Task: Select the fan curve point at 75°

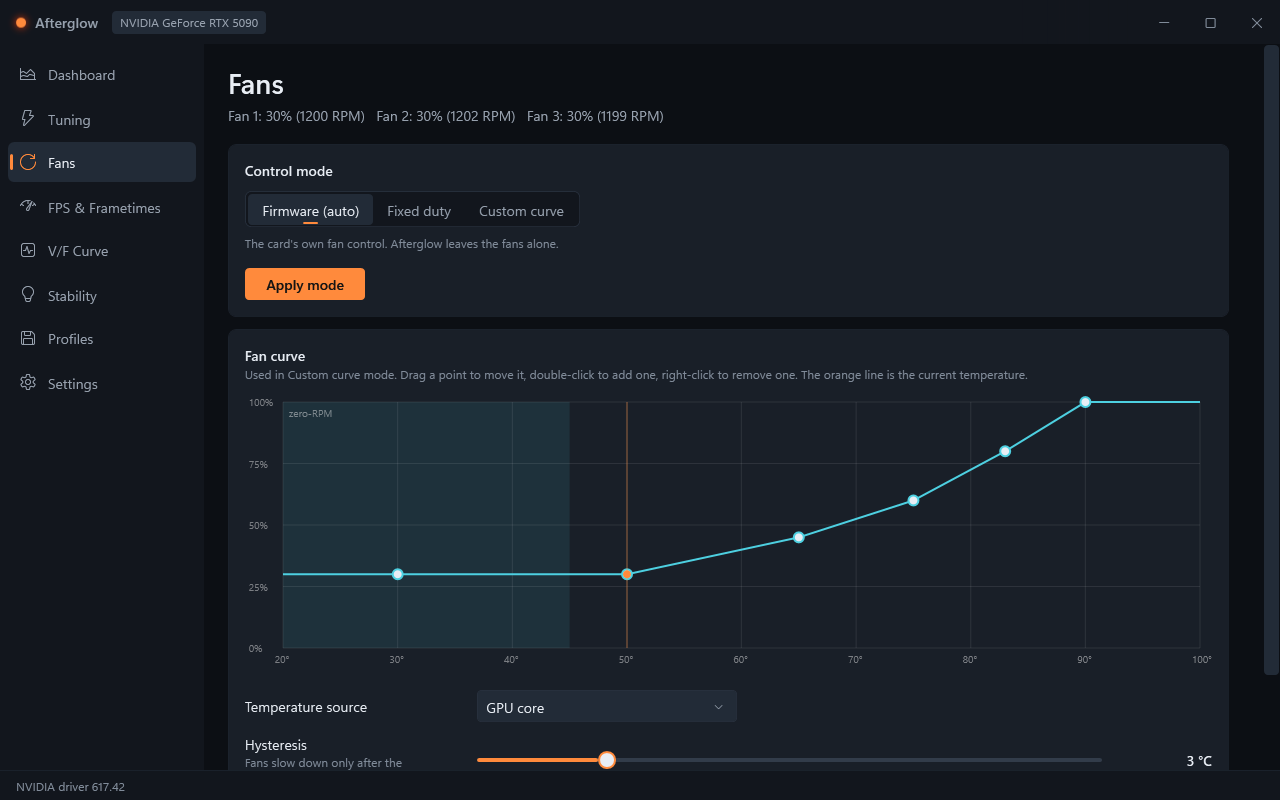Action: click(x=913, y=500)
